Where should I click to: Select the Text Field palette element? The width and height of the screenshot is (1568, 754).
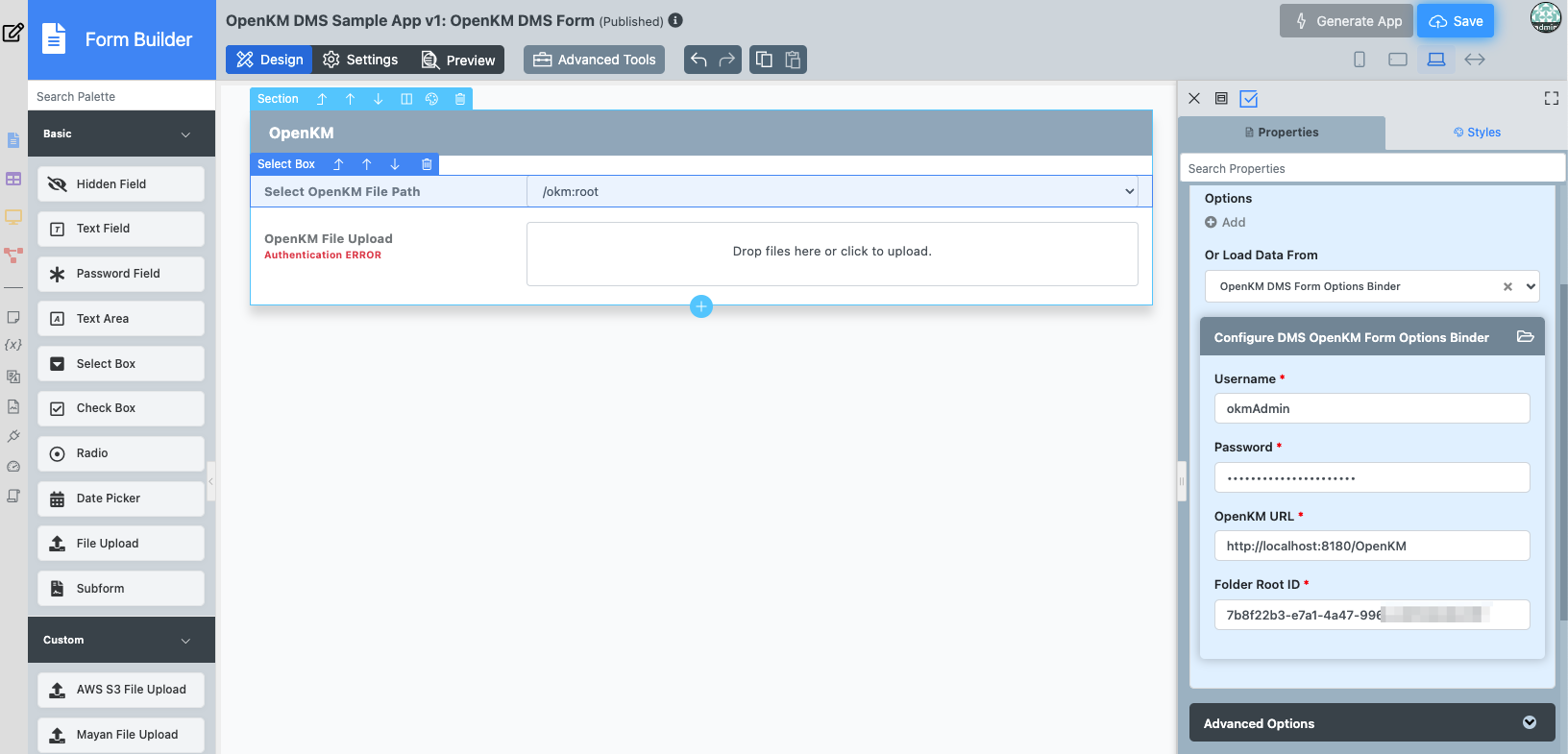[121, 229]
